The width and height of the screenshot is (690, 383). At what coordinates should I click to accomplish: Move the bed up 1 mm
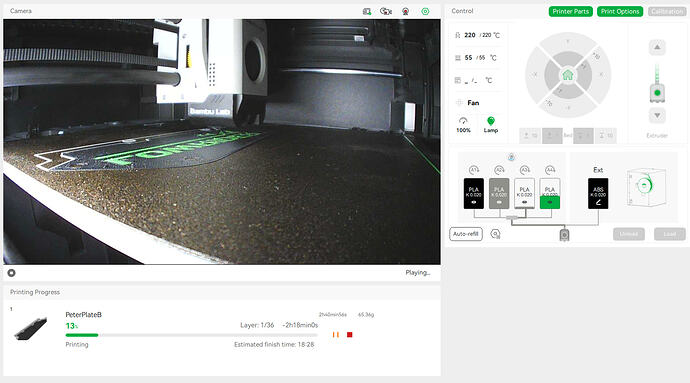pos(552,136)
